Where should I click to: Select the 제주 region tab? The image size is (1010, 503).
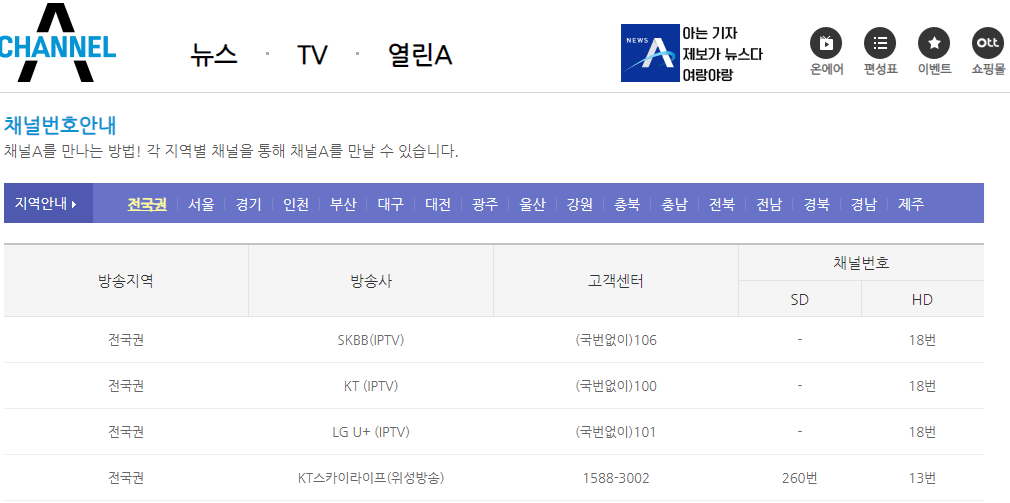coord(911,204)
